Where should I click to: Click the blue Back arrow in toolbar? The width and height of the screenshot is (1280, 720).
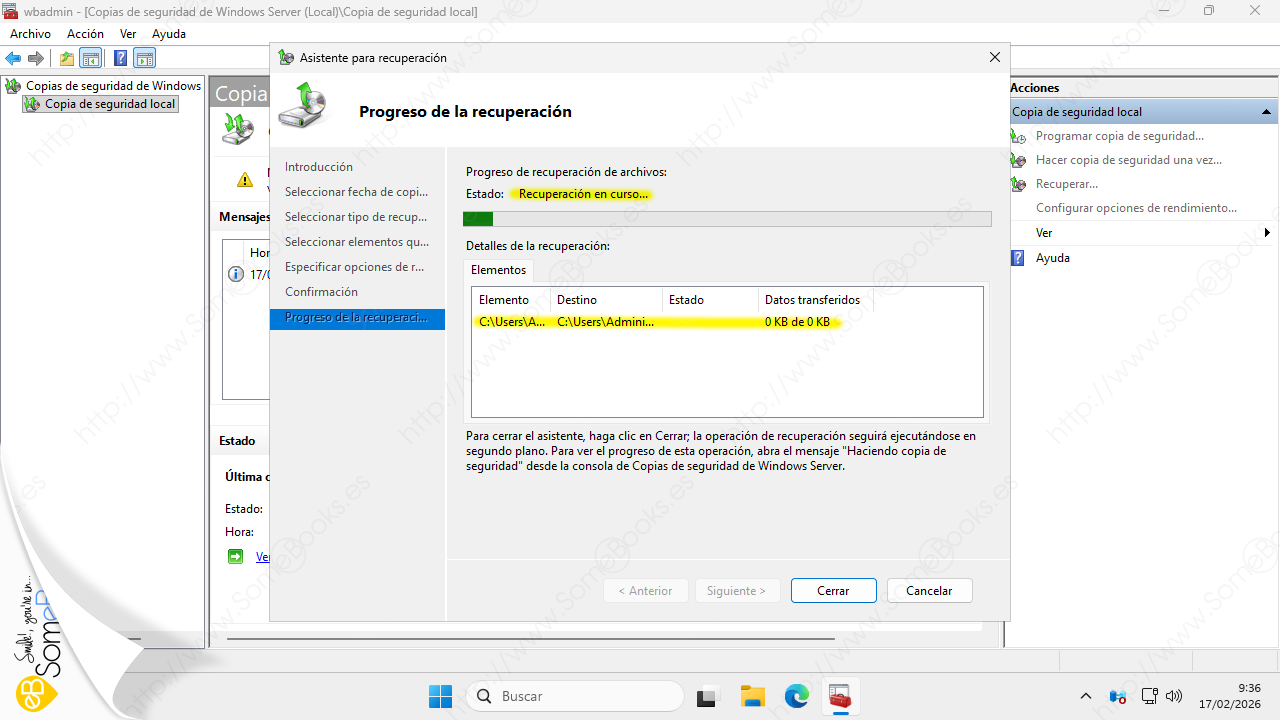pos(14,58)
